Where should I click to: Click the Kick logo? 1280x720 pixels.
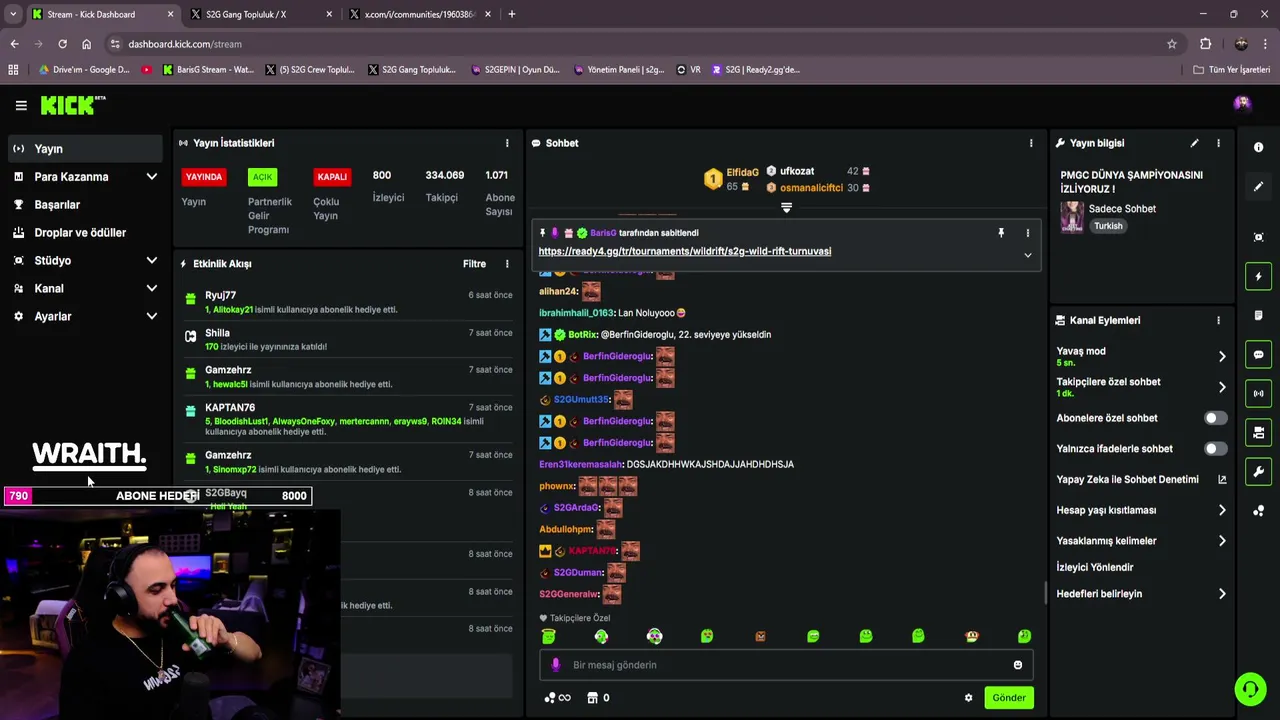[x=72, y=105]
